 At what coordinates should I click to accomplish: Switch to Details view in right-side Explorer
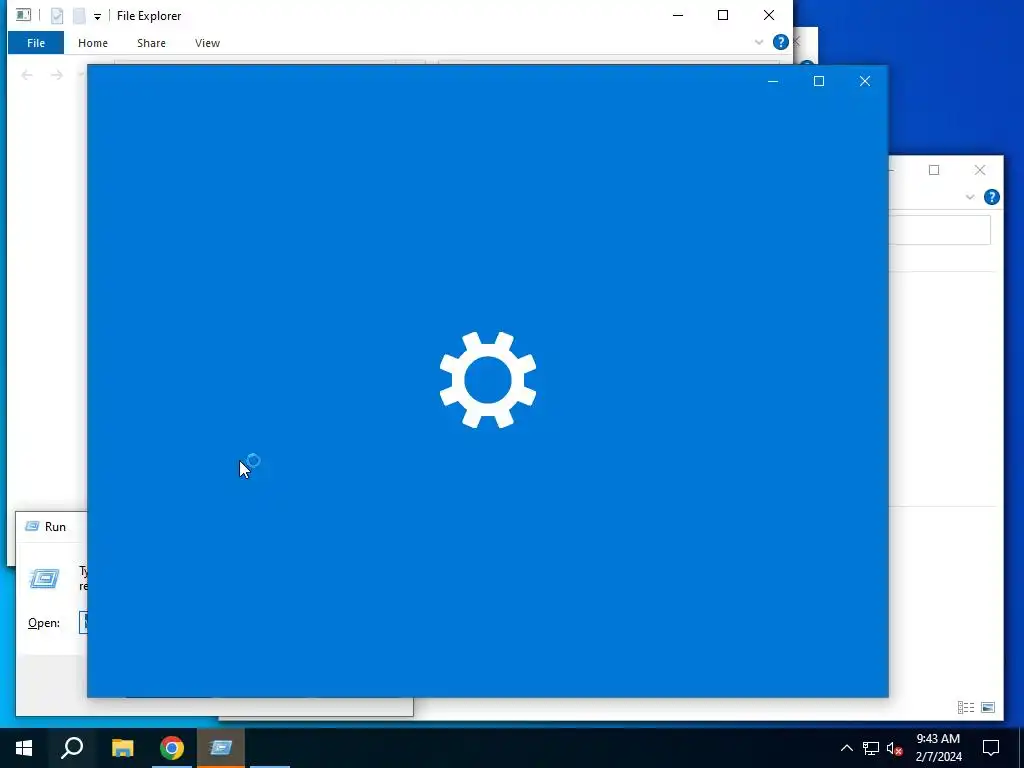[966, 707]
